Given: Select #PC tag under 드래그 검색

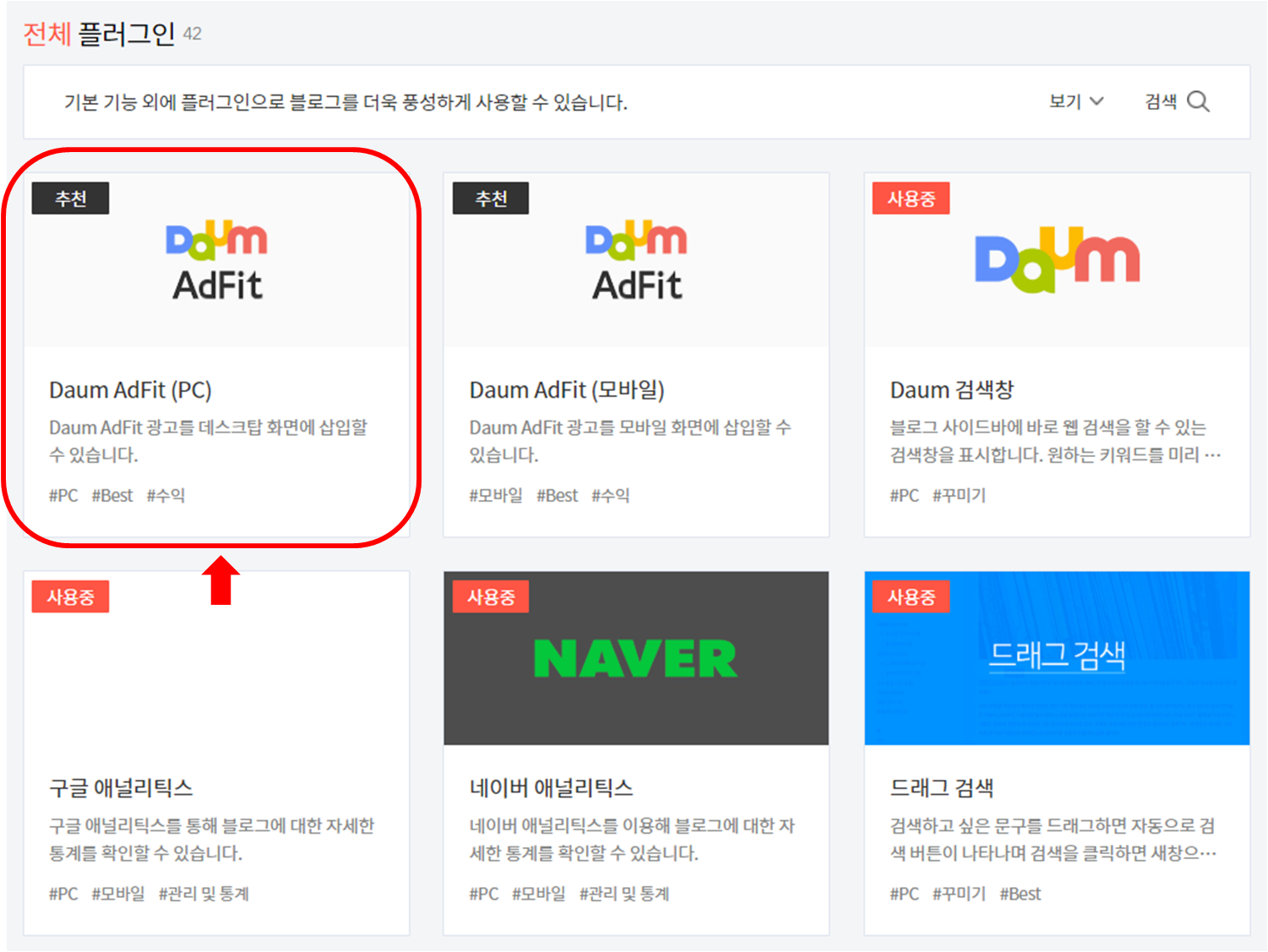Looking at the screenshot, I should pyautogui.click(x=905, y=894).
